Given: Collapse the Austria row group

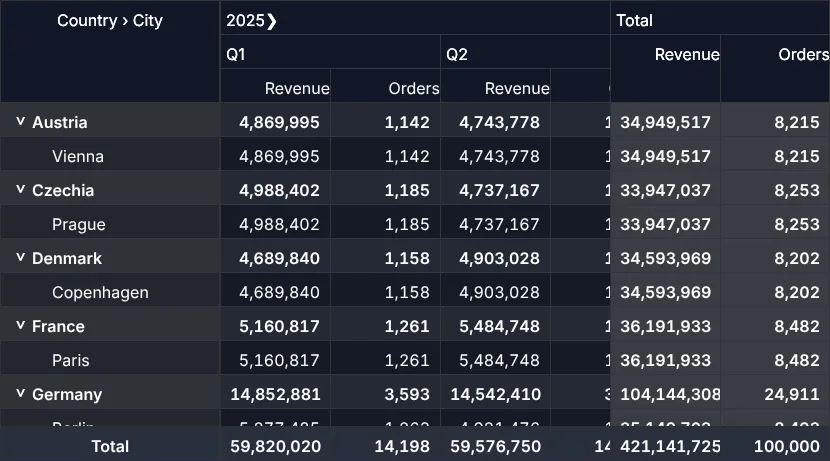Looking at the screenshot, I should [21, 122].
